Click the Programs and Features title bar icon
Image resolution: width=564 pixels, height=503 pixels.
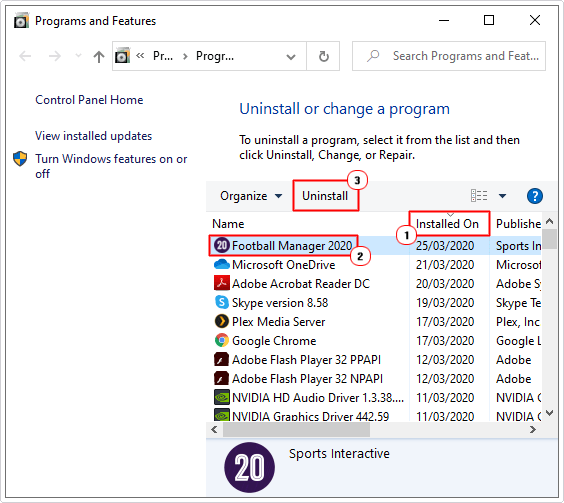pos(21,21)
